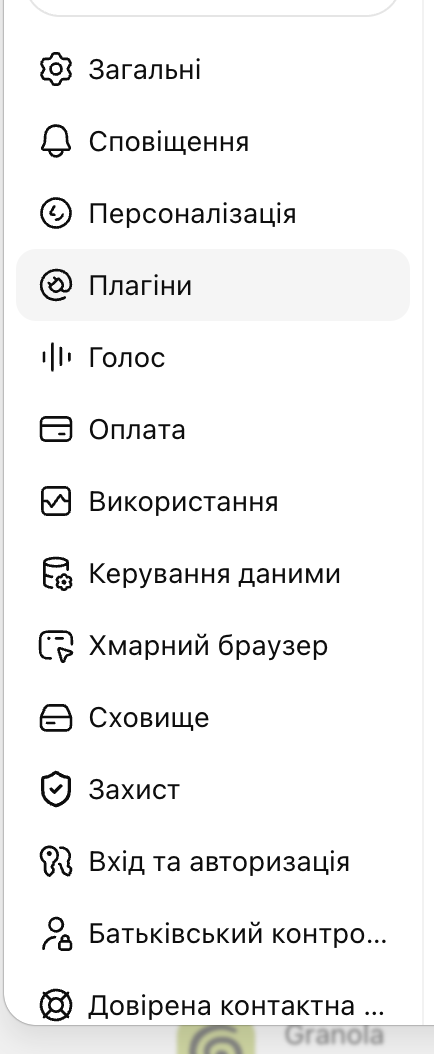The height and width of the screenshot is (1054, 434).
Task: Go to Персоналізація settings
Action: pos(213,214)
